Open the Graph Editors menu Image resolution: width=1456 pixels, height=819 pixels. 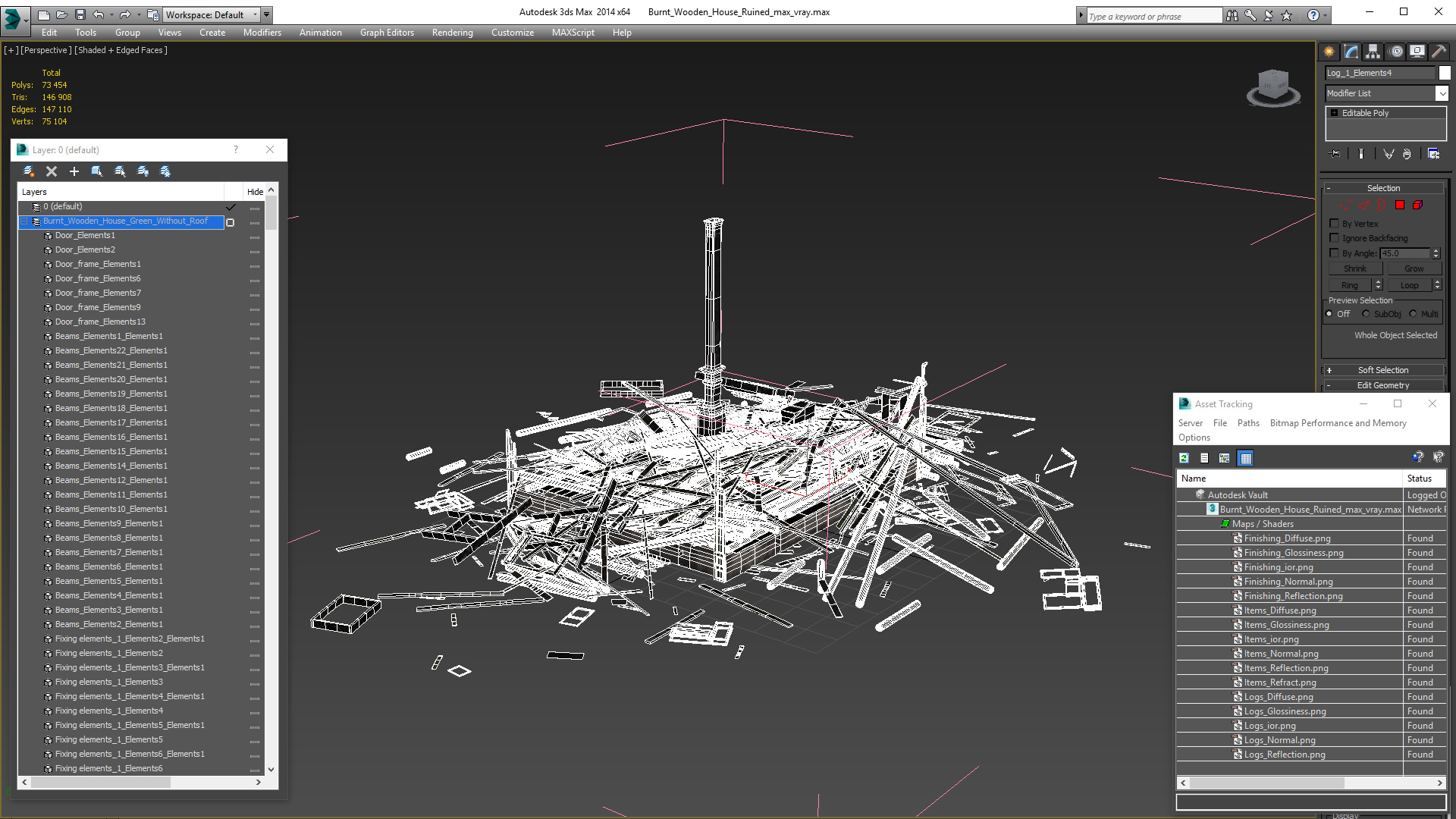(x=387, y=33)
